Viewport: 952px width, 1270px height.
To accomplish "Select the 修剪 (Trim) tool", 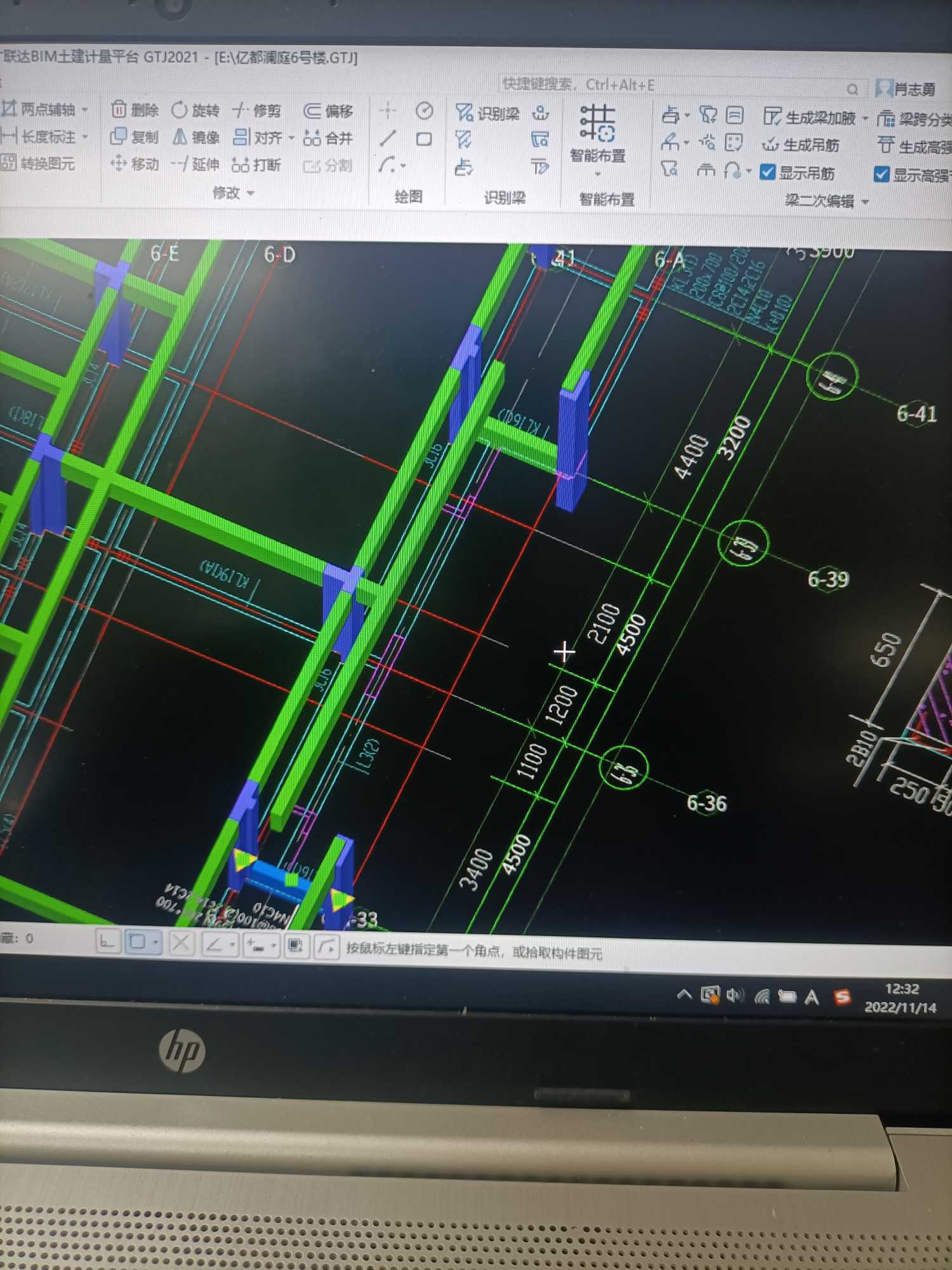I will click(x=256, y=110).
